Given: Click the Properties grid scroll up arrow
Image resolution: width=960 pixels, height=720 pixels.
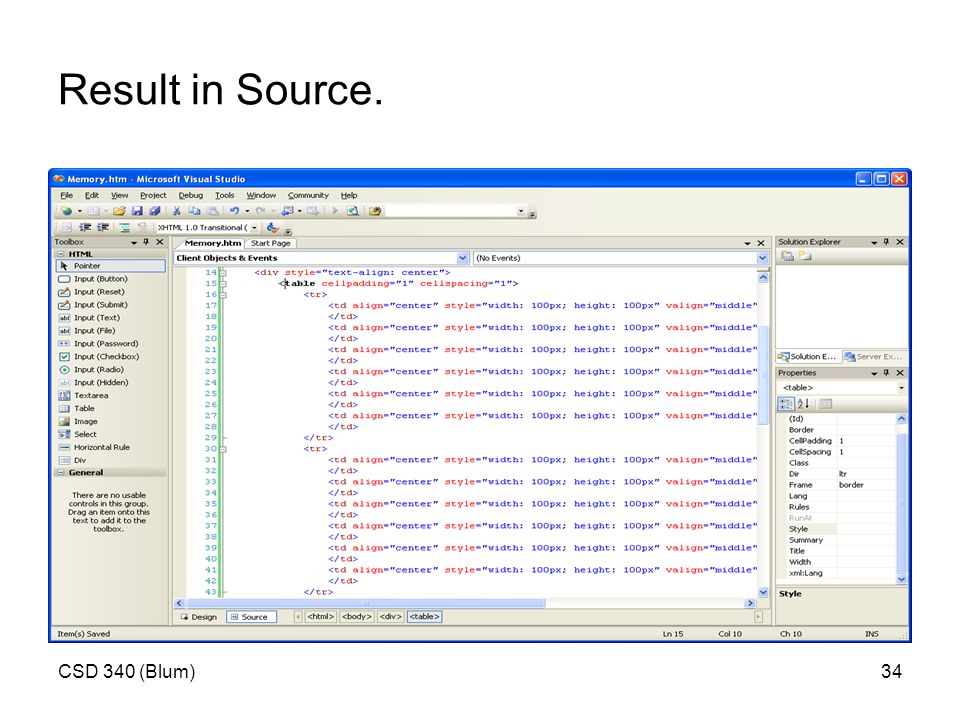Looking at the screenshot, I should 901,419.
